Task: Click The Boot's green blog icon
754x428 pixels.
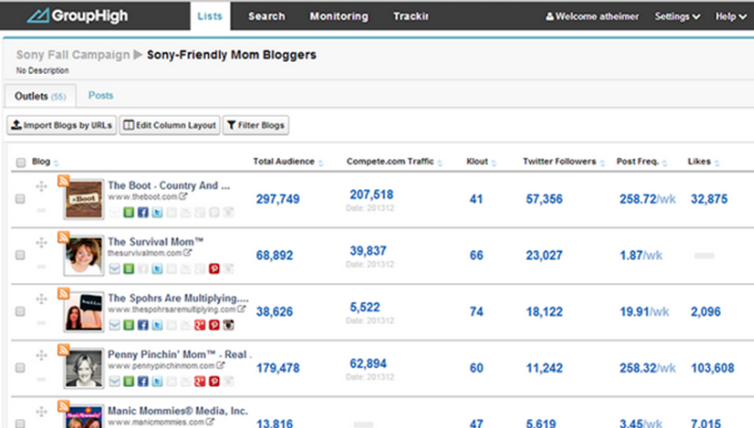Action: click(128, 212)
